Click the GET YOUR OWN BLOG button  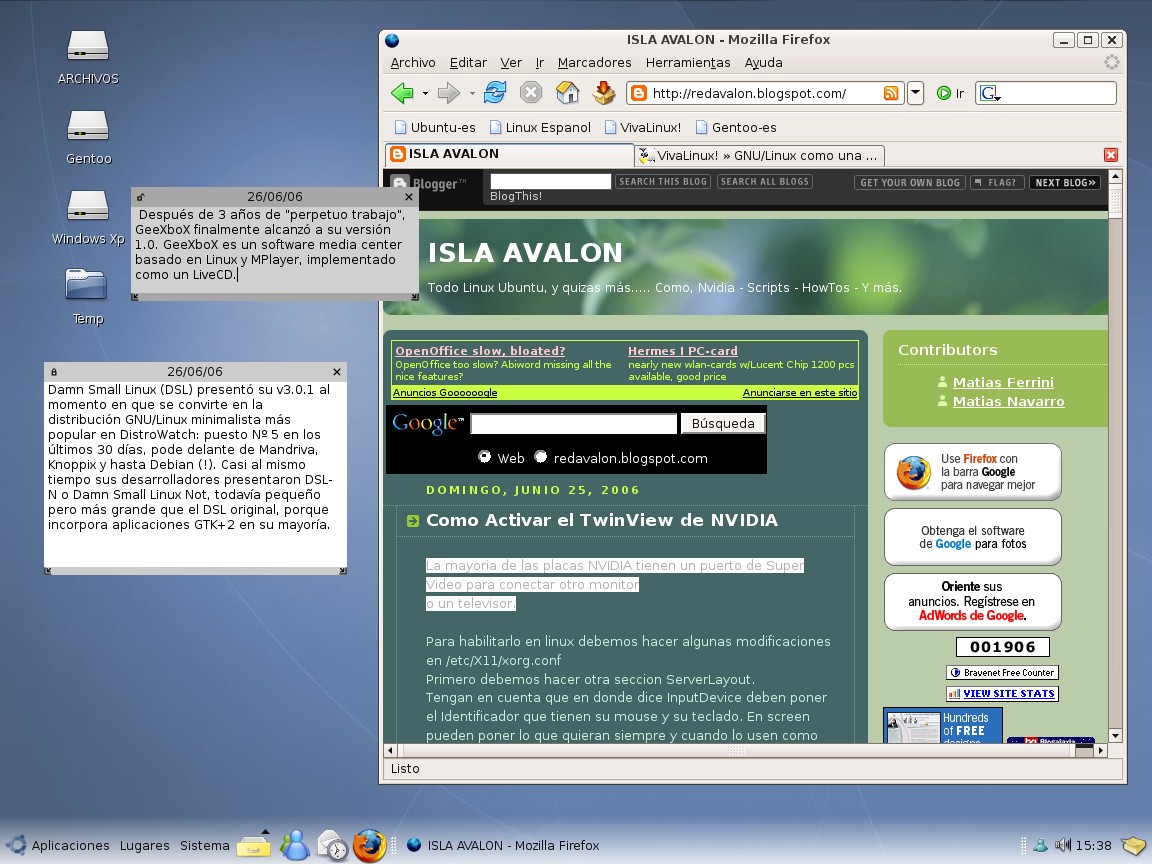910,182
